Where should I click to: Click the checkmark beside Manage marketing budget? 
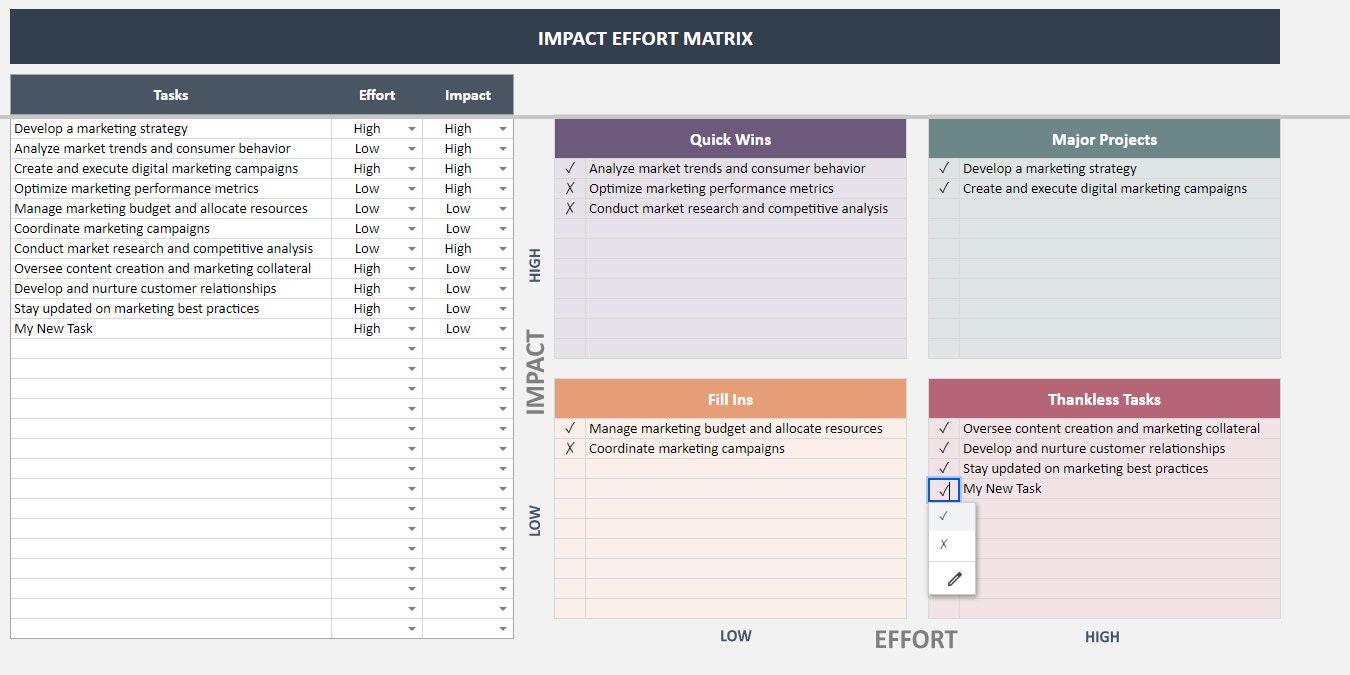[570, 428]
